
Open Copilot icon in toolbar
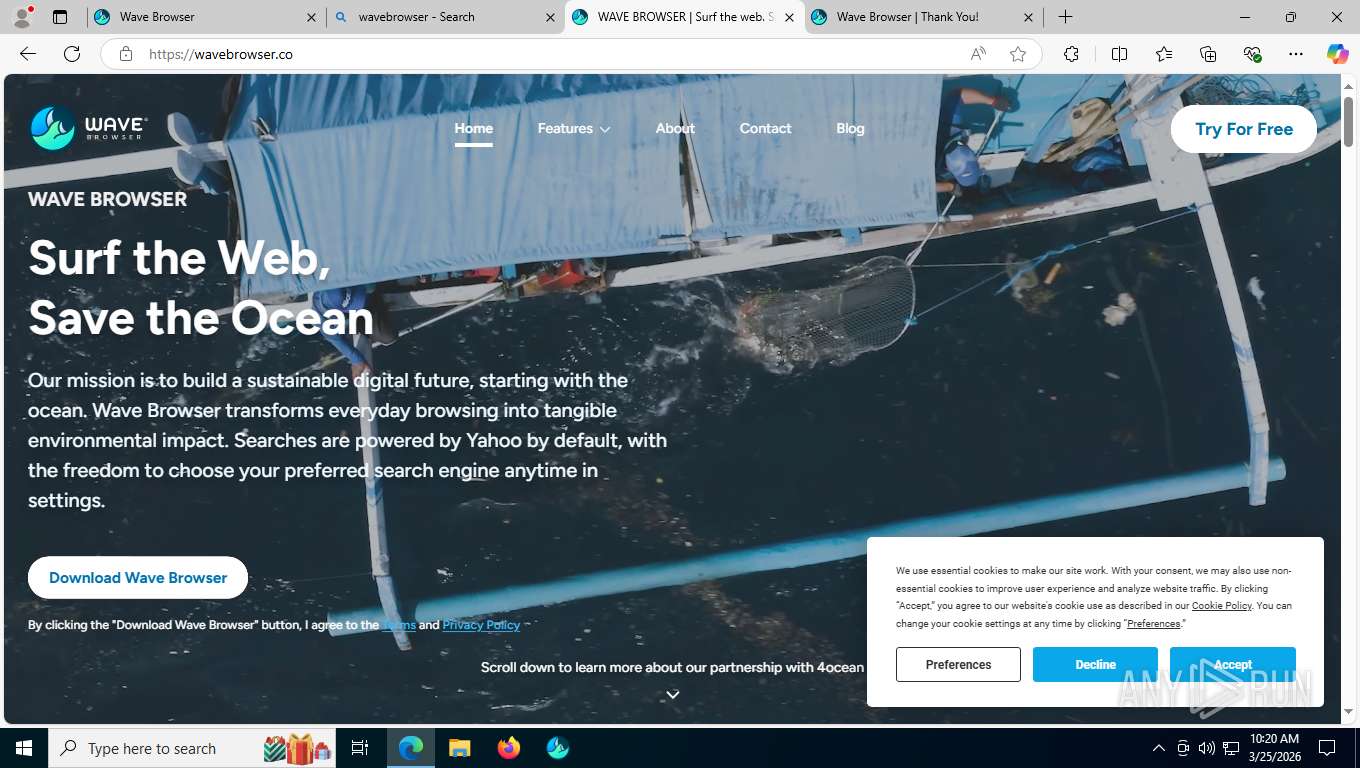1337,54
